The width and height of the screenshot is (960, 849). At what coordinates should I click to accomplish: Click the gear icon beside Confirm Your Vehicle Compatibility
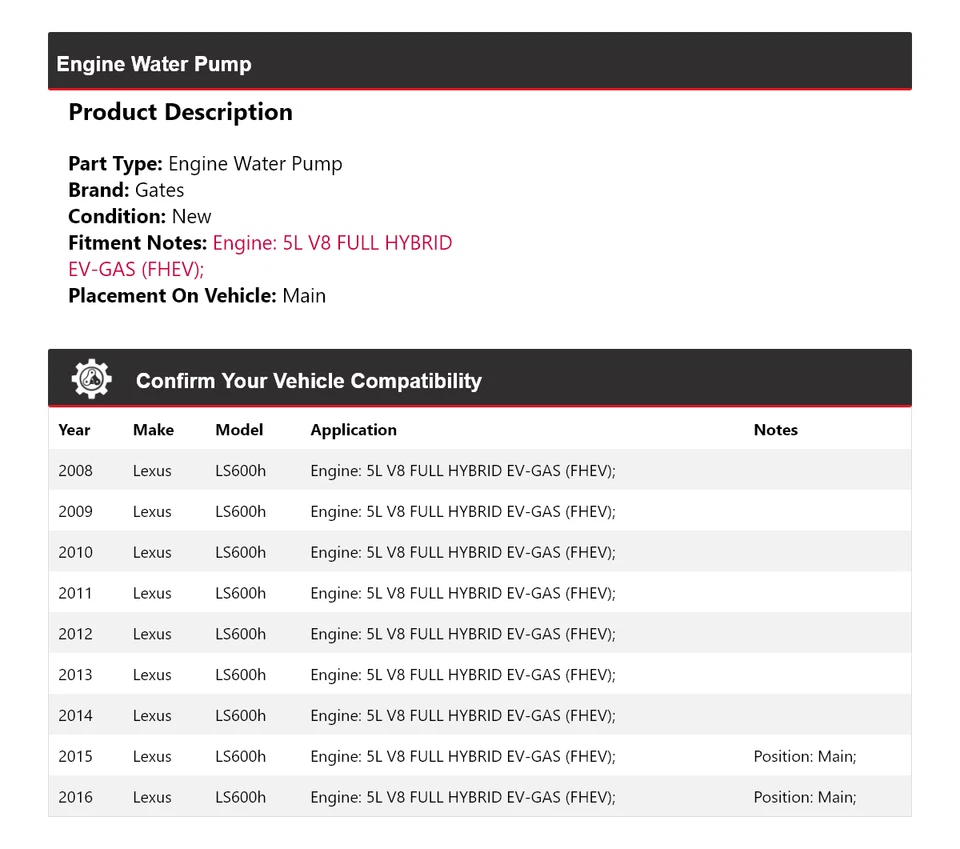coord(91,379)
